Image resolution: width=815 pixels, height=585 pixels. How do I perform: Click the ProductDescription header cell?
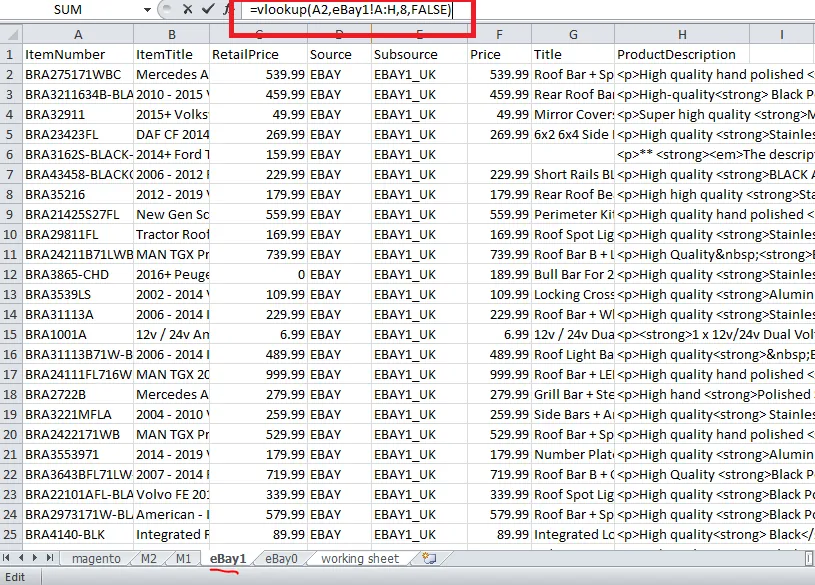click(x=682, y=55)
